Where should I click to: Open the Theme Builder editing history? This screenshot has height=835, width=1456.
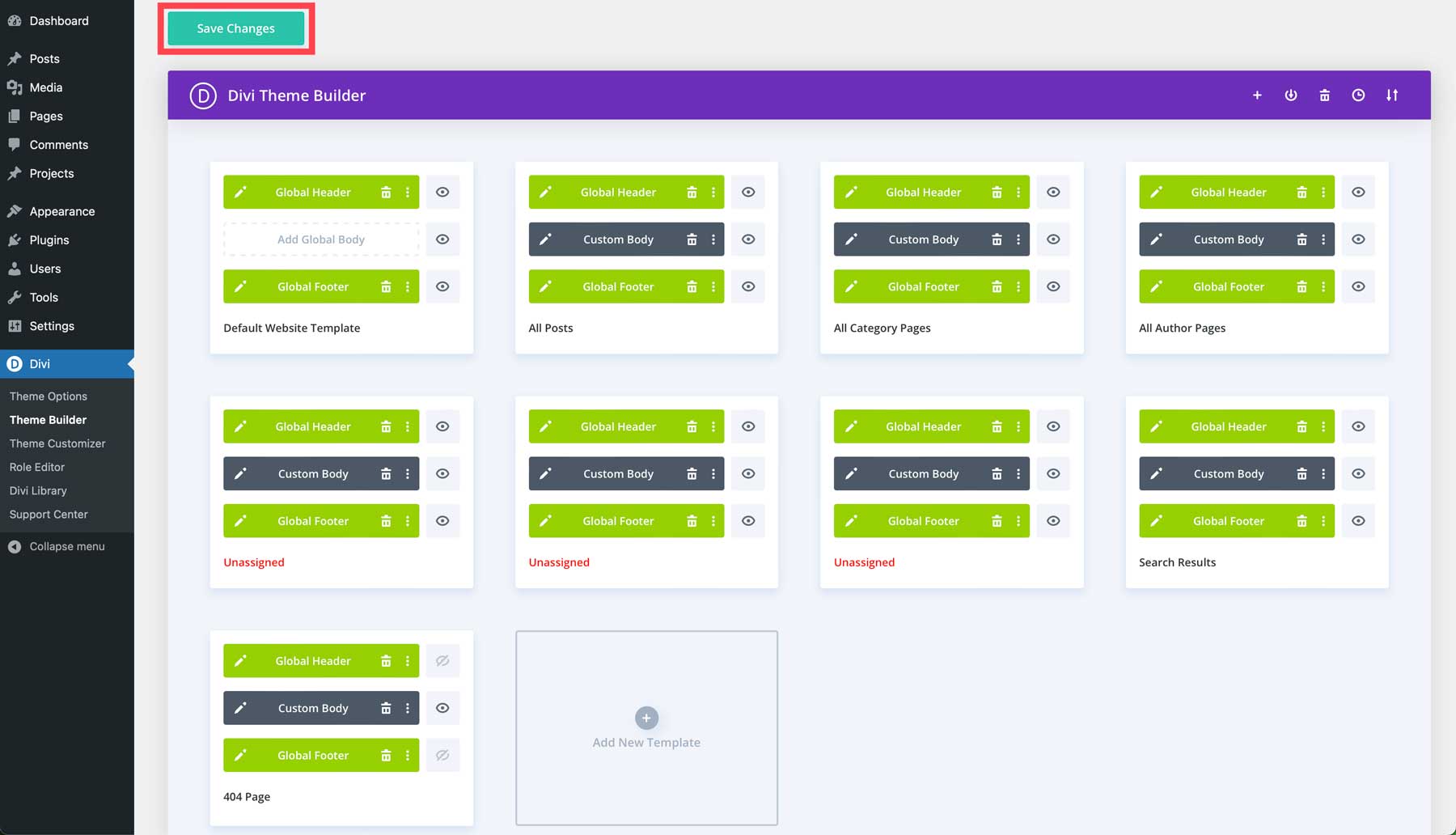(1358, 95)
